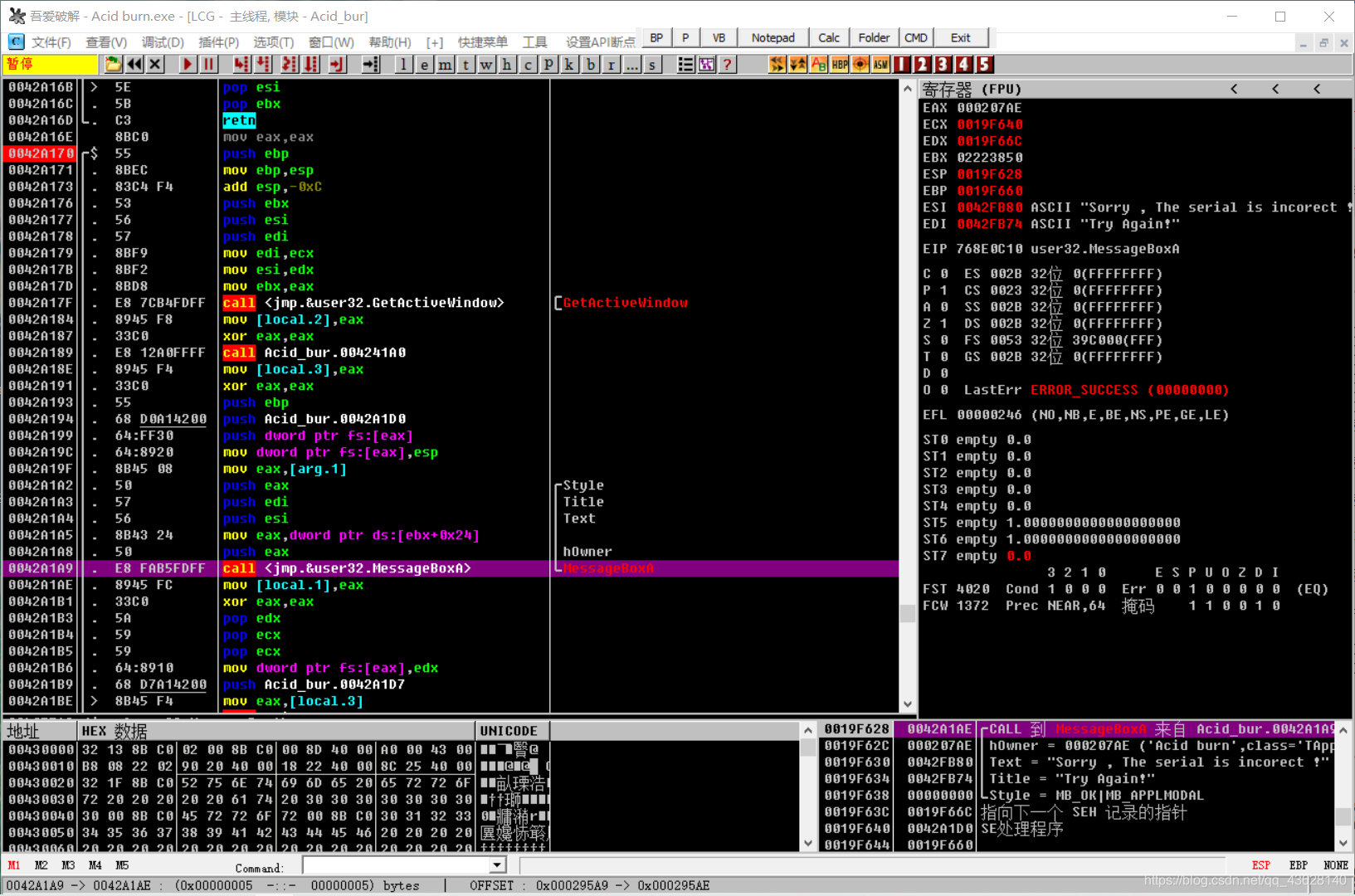This screenshot has height=896, width=1355.
Task: Select memory tab M1
Action: (14, 865)
